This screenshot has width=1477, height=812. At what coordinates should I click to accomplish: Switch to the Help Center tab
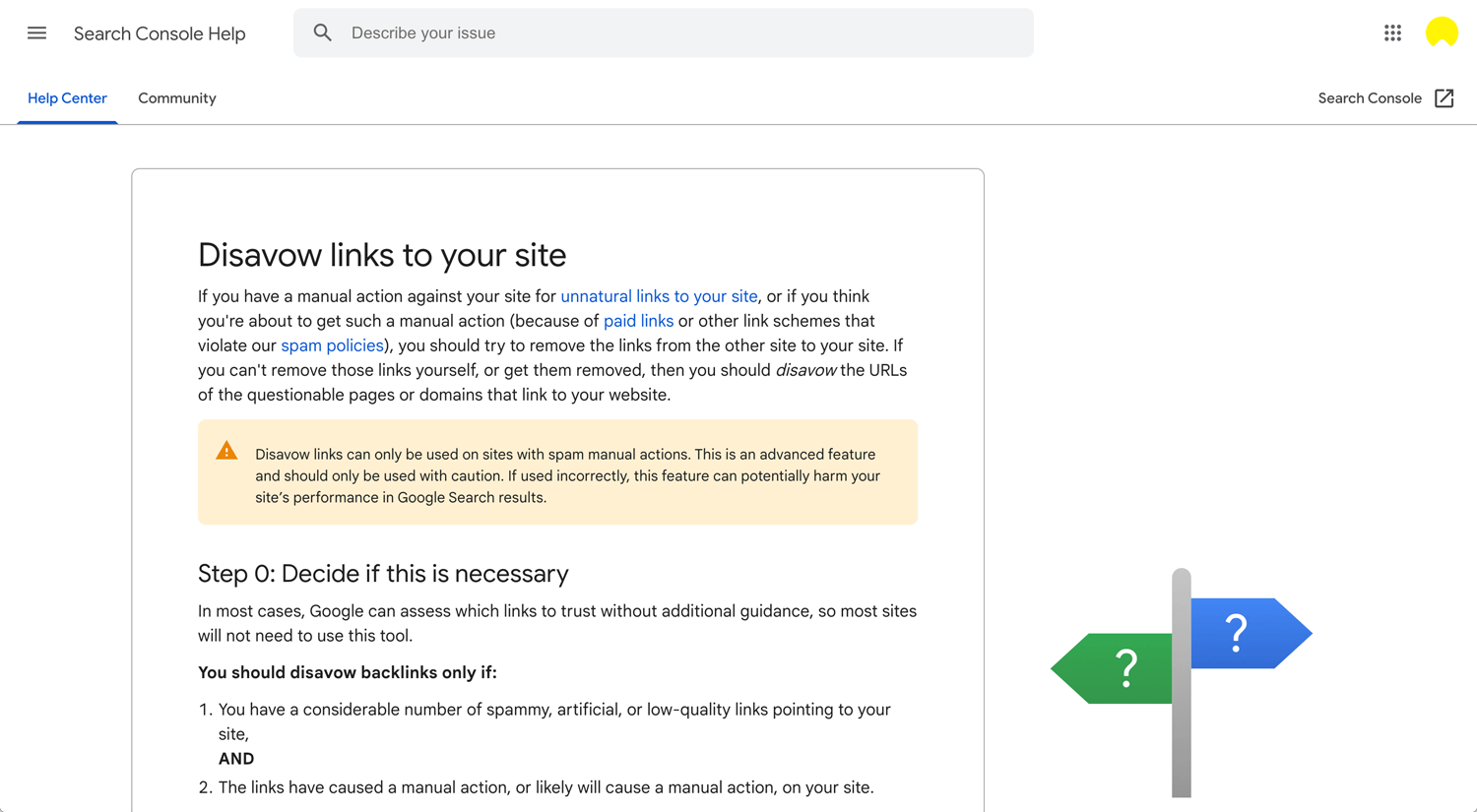[67, 98]
